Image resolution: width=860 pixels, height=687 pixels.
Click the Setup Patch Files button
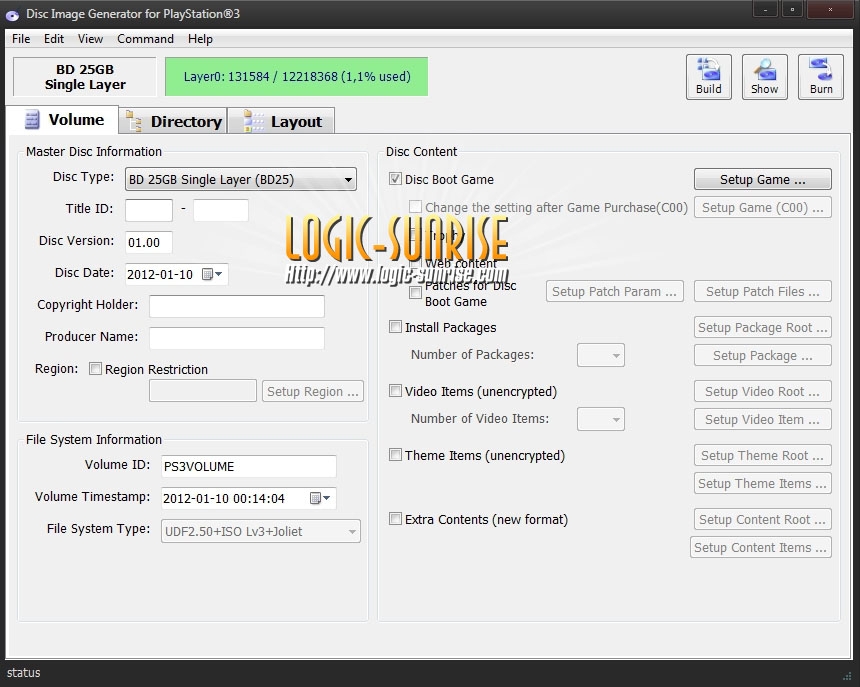click(763, 292)
